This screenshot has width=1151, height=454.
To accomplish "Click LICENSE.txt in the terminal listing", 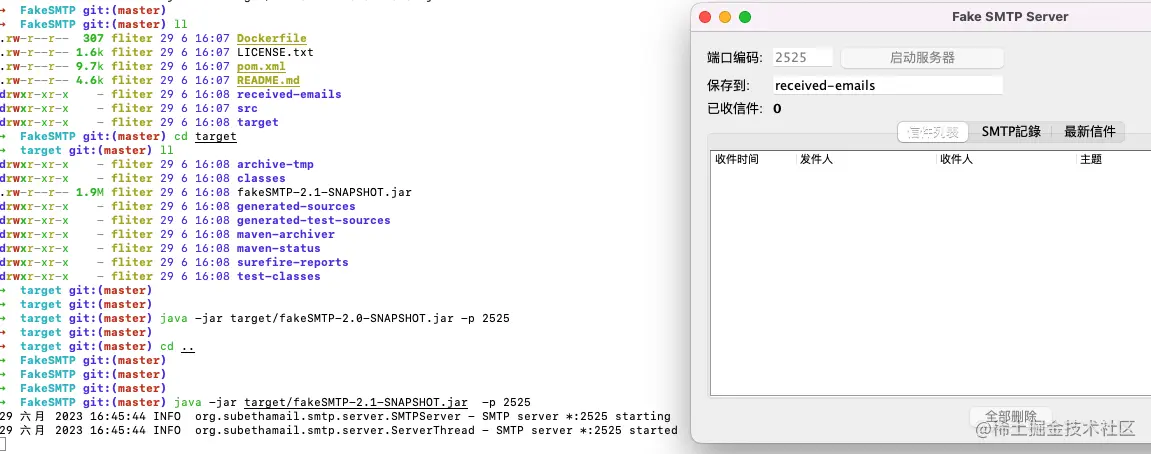I will (275, 52).
